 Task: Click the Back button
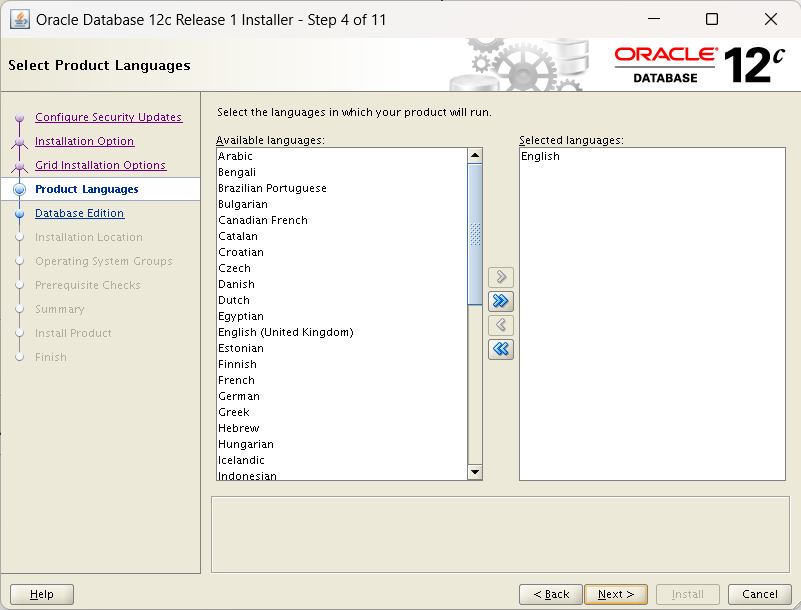click(x=551, y=594)
